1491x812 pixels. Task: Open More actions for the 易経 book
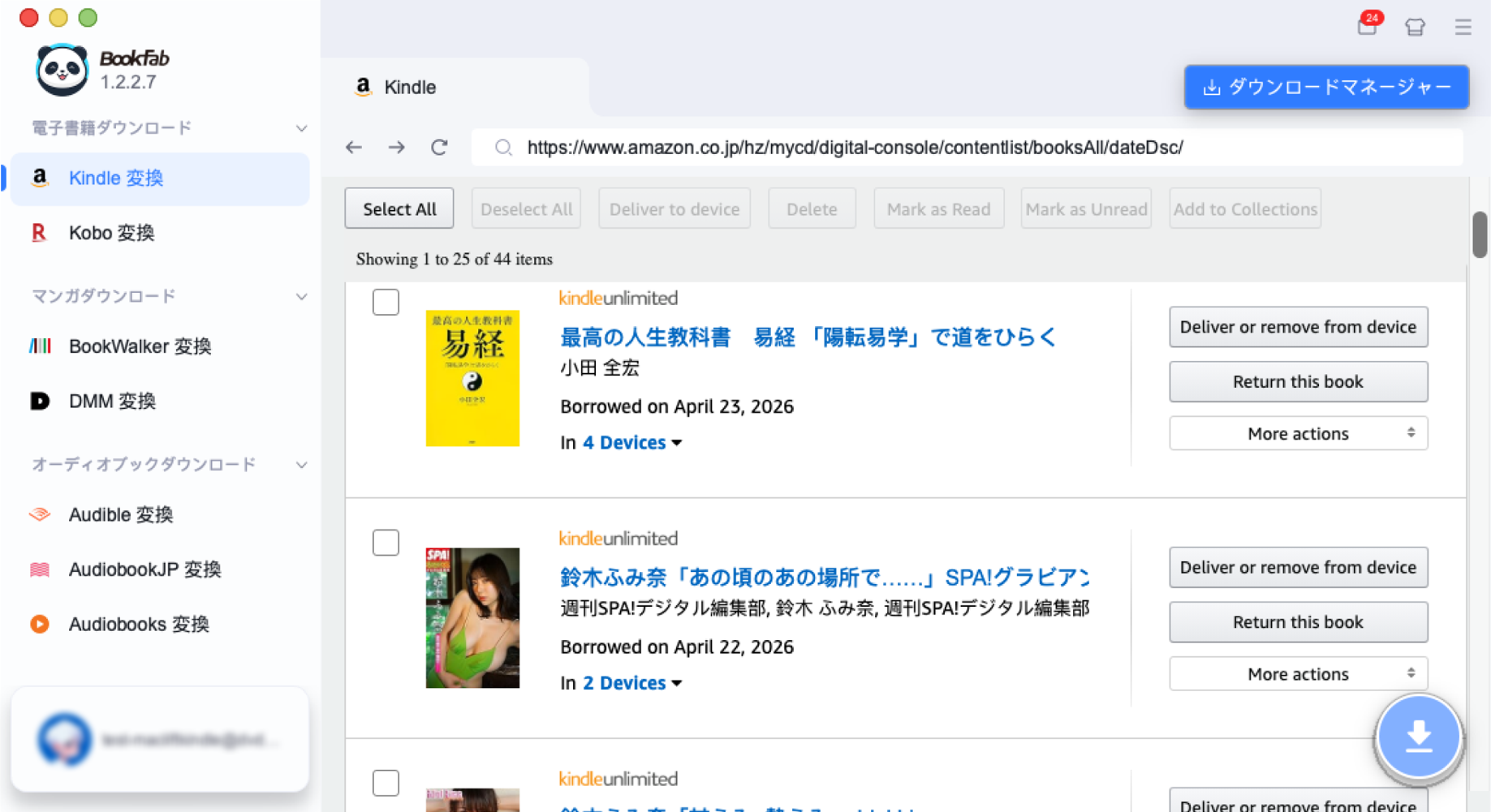click(1298, 433)
